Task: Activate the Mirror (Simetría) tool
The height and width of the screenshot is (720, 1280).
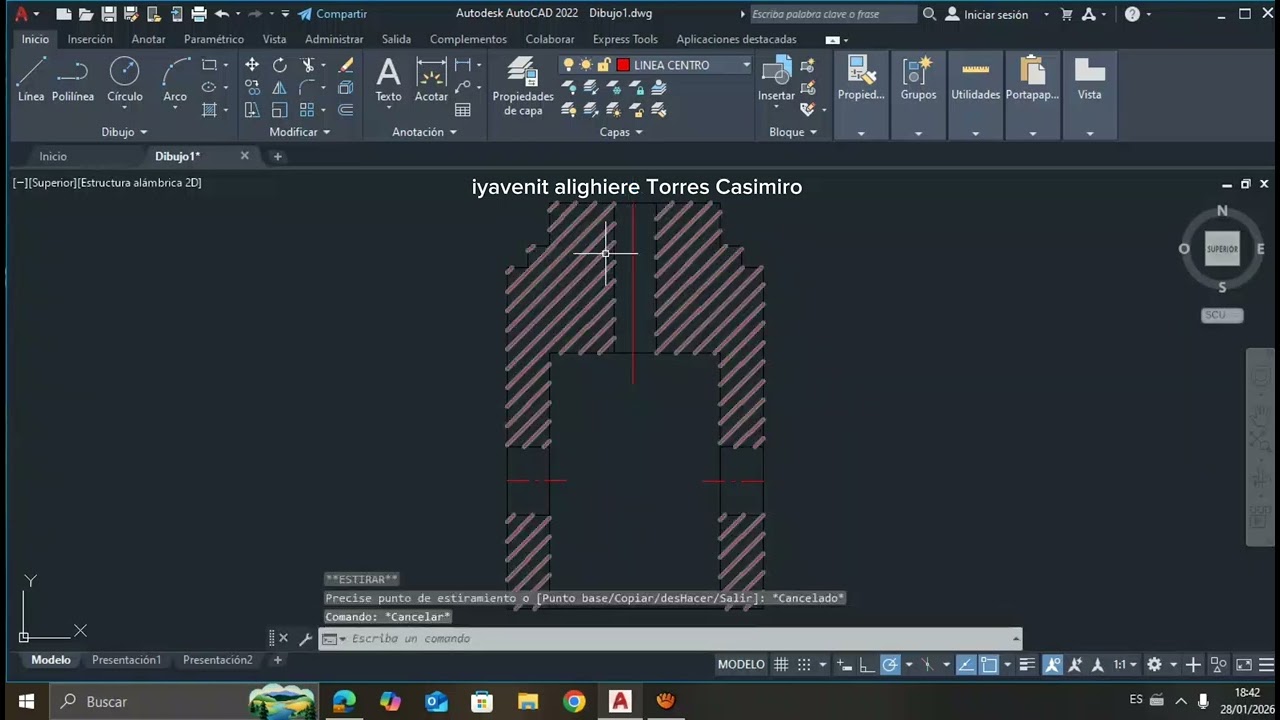Action: [x=280, y=87]
